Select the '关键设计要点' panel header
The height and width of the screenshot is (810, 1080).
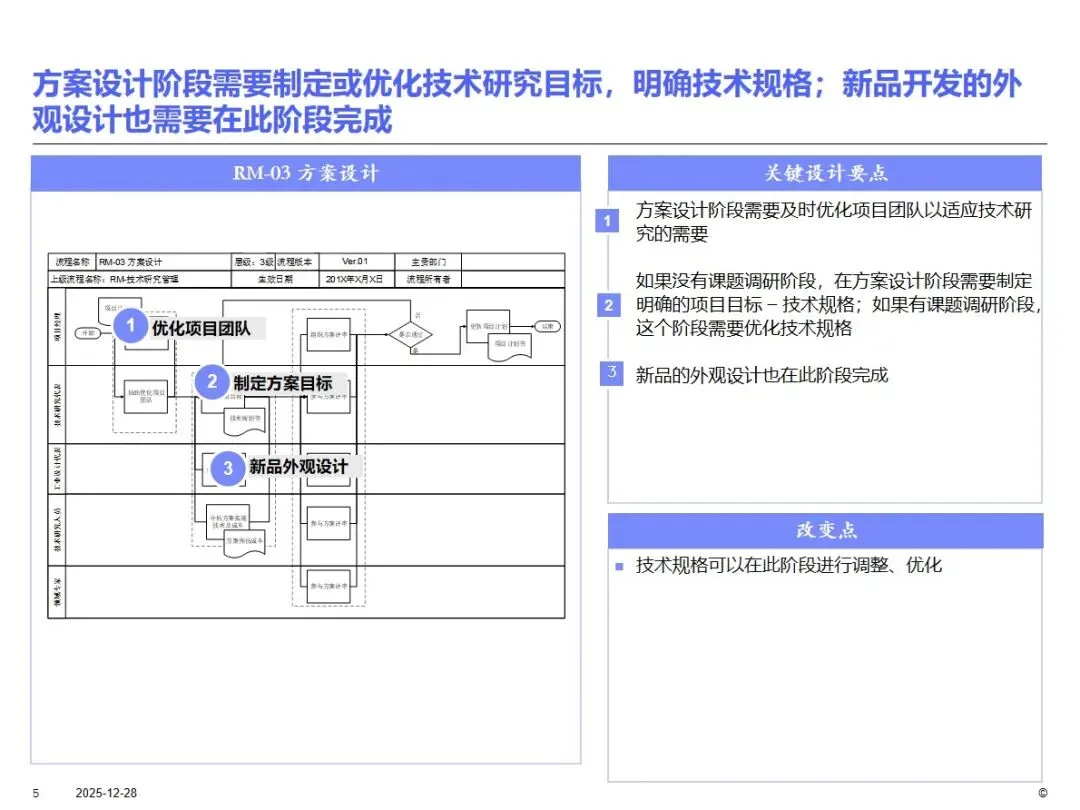pyautogui.click(x=824, y=173)
